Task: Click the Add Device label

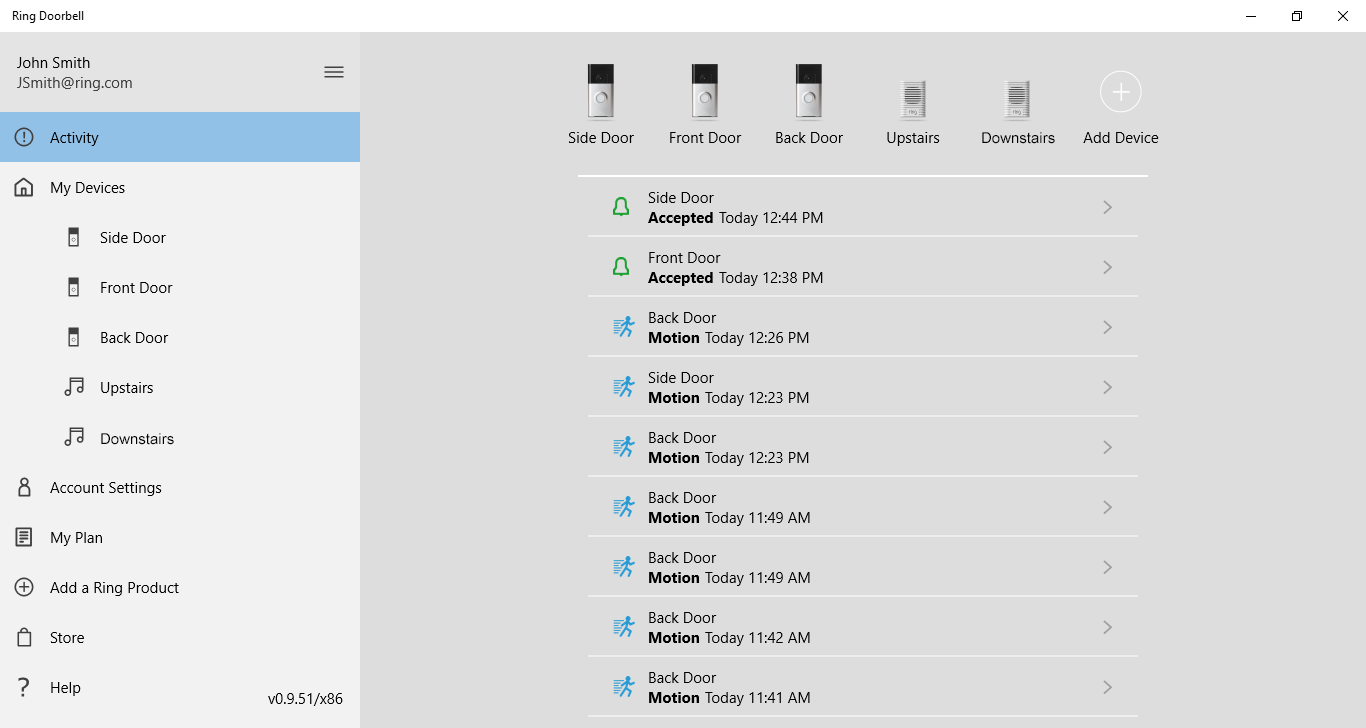Action: (1121, 138)
